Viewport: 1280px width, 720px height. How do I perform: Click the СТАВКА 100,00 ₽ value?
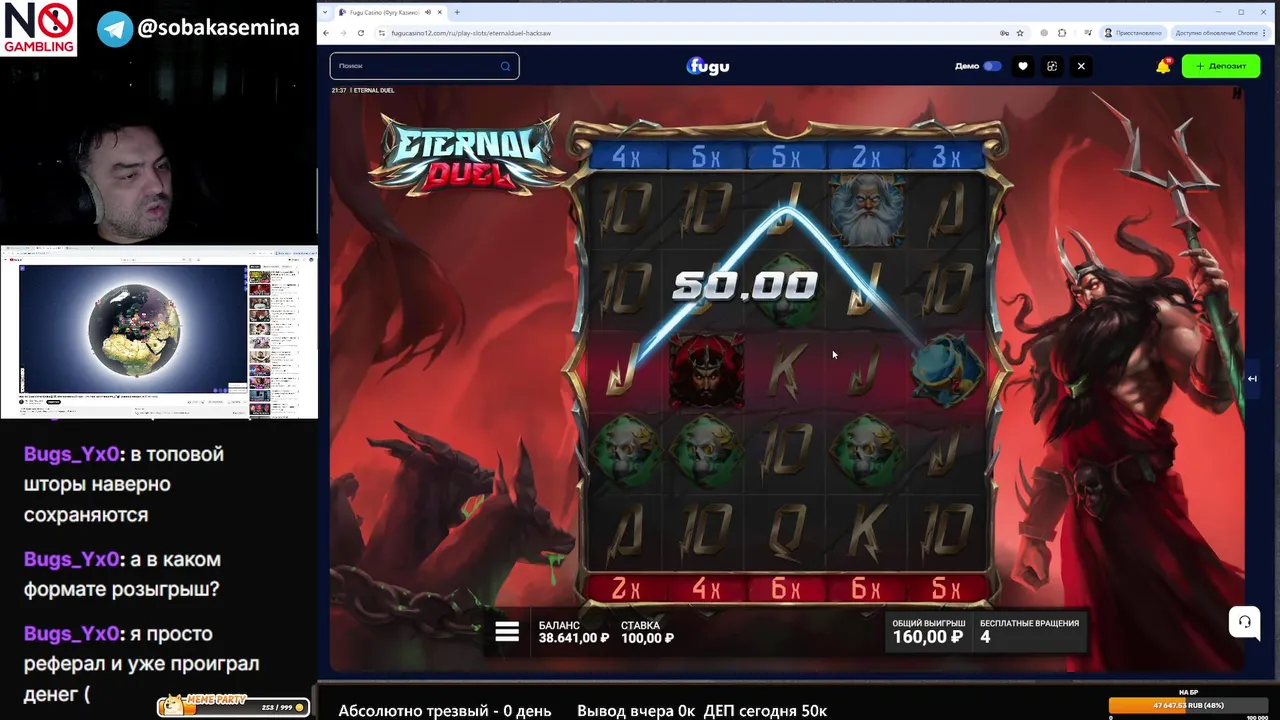click(647, 631)
